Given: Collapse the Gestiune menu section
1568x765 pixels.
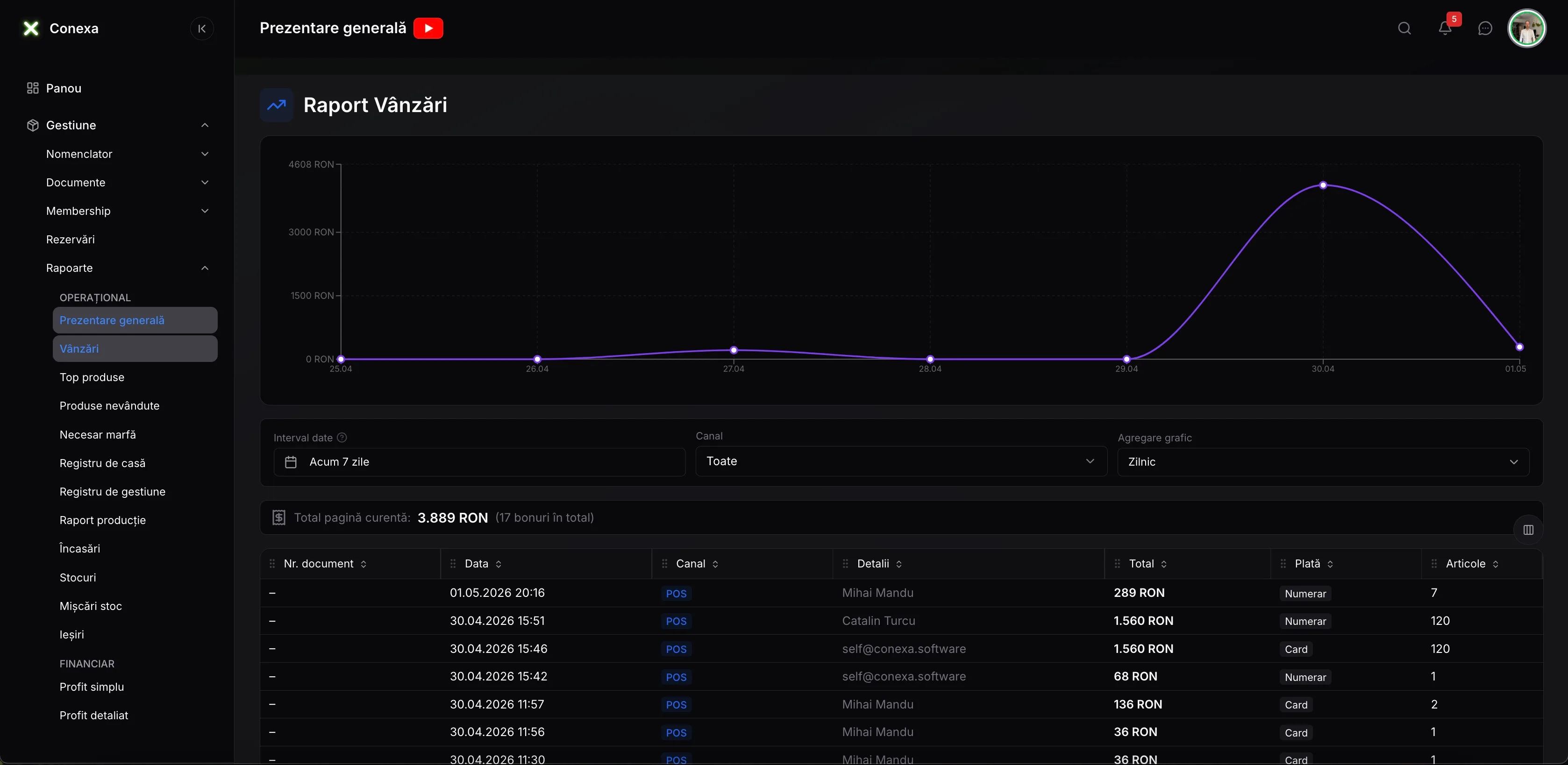Looking at the screenshot, I should click(205, 125).
